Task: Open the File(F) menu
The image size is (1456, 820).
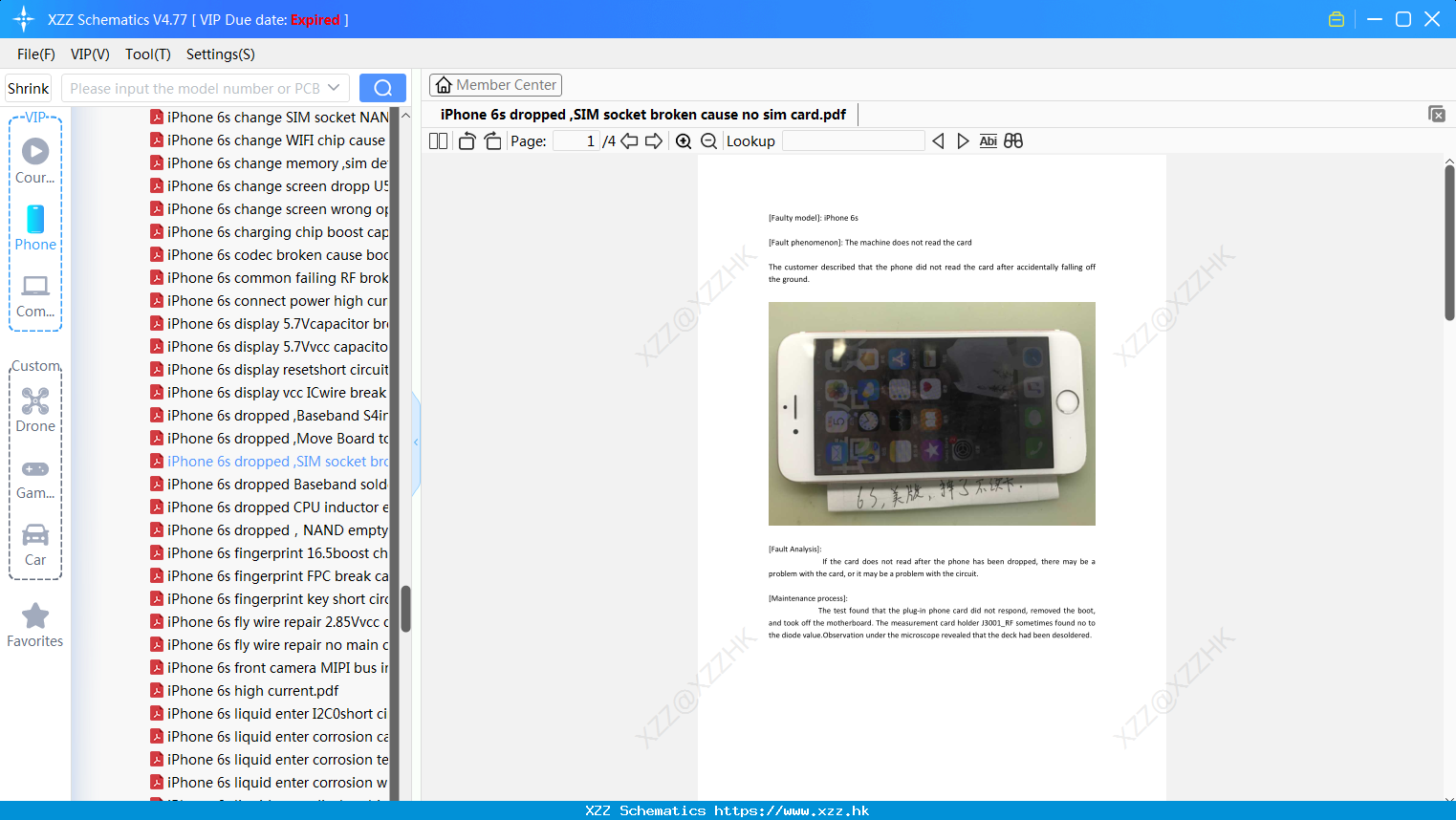Action: click(36, 54)
